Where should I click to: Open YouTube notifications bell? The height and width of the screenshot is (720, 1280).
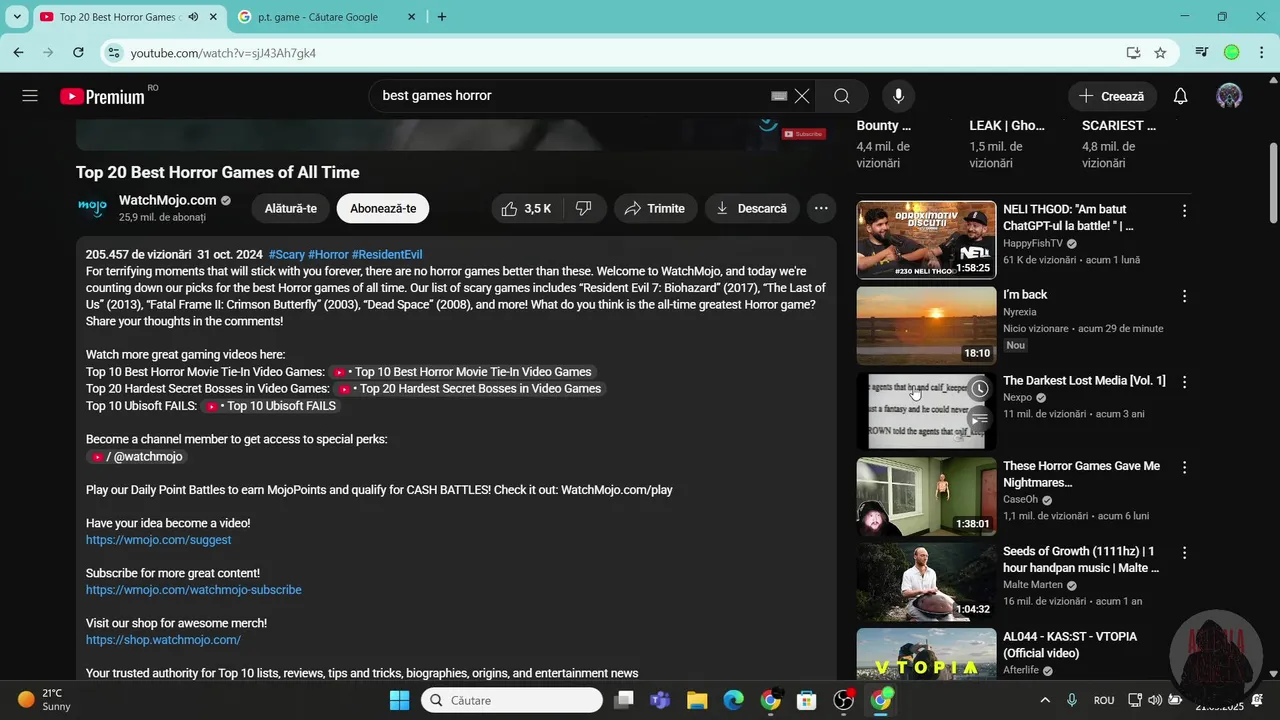(1180, 96)
